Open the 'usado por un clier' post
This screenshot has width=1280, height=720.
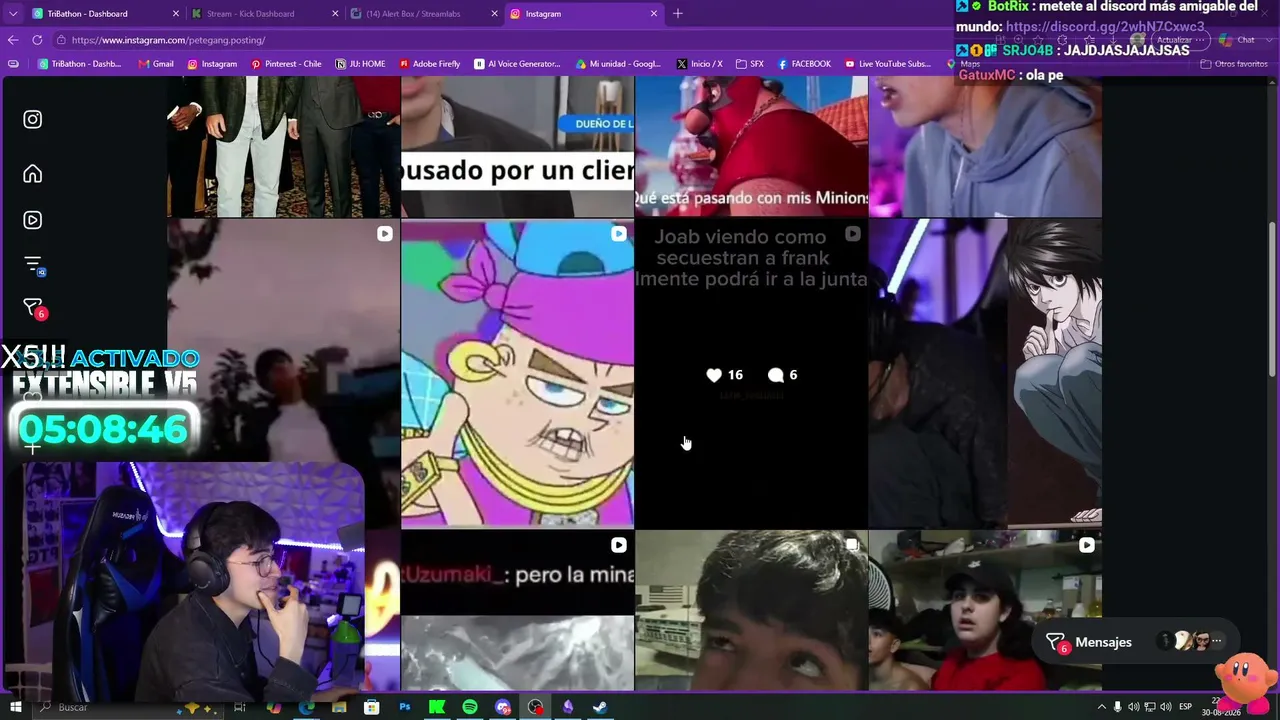pos(517,147)
